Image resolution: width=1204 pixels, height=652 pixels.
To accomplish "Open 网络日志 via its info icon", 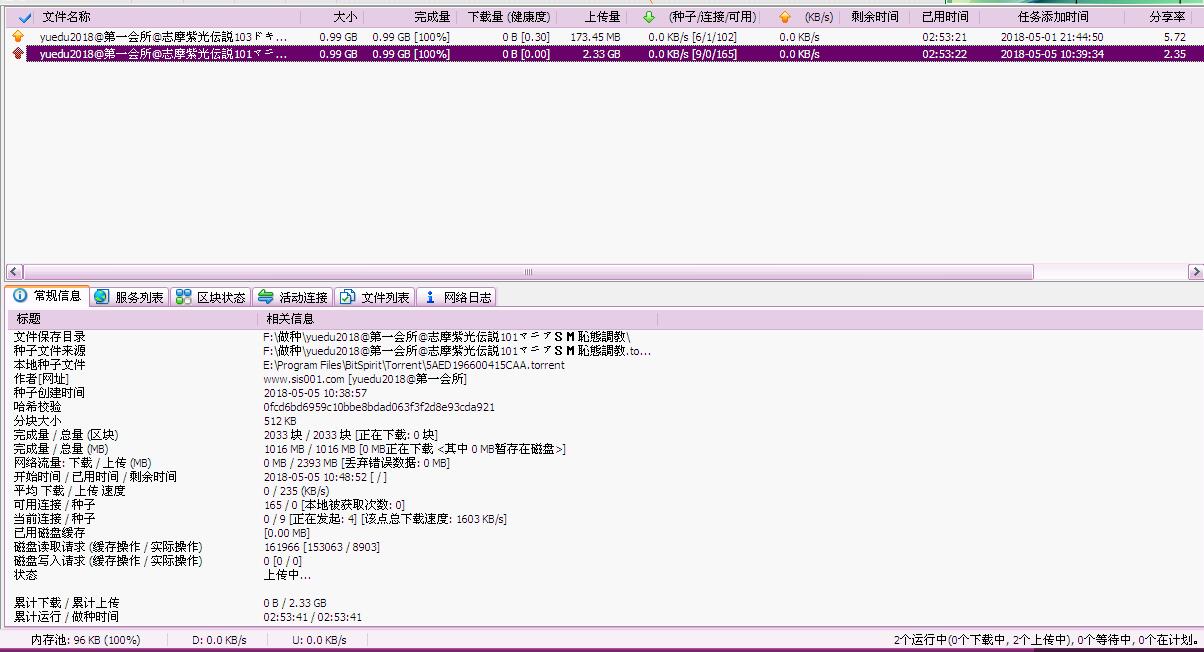I will tap(430, 297).
